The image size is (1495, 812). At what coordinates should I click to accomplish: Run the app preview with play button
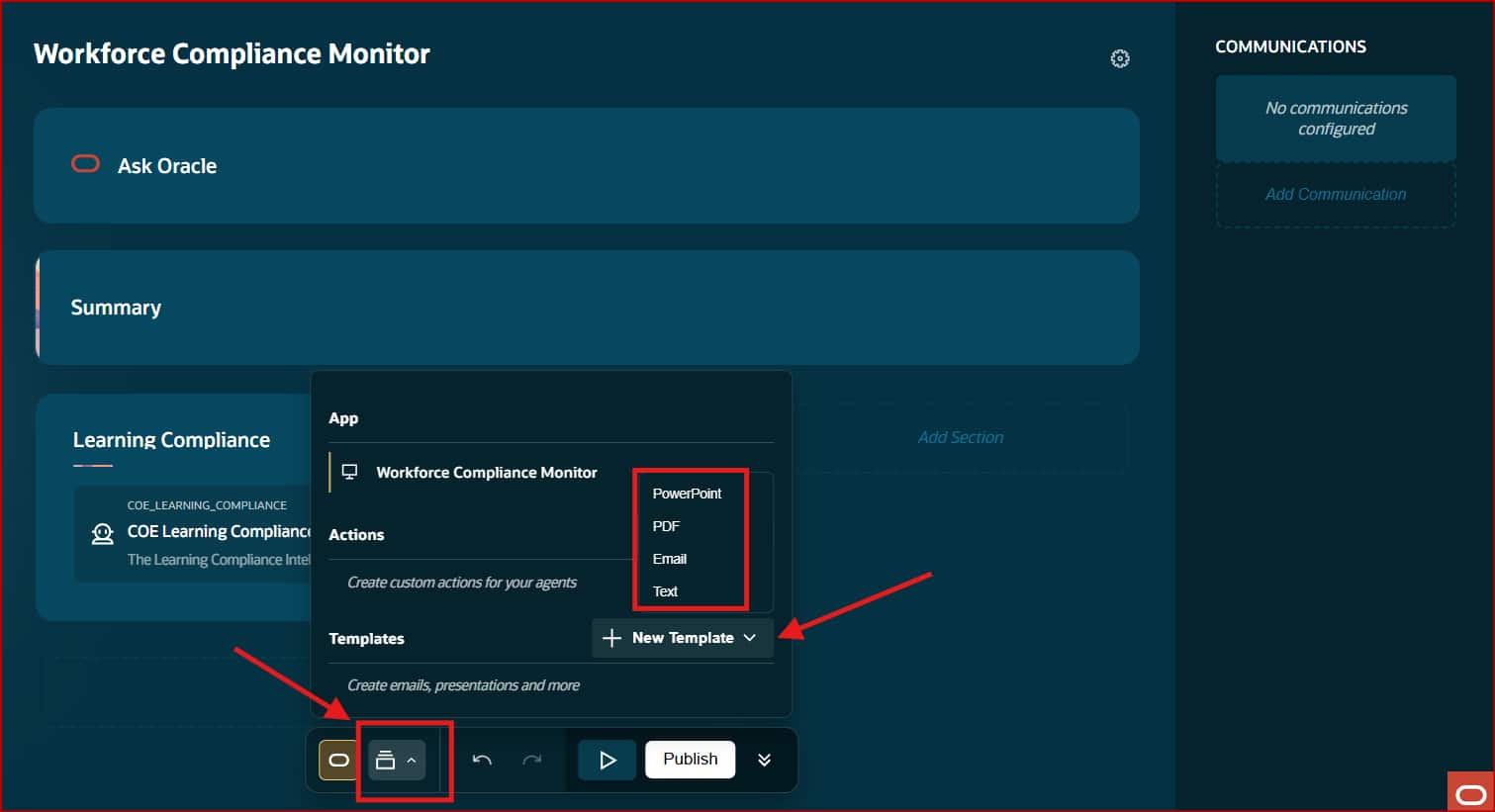[607, 760]
